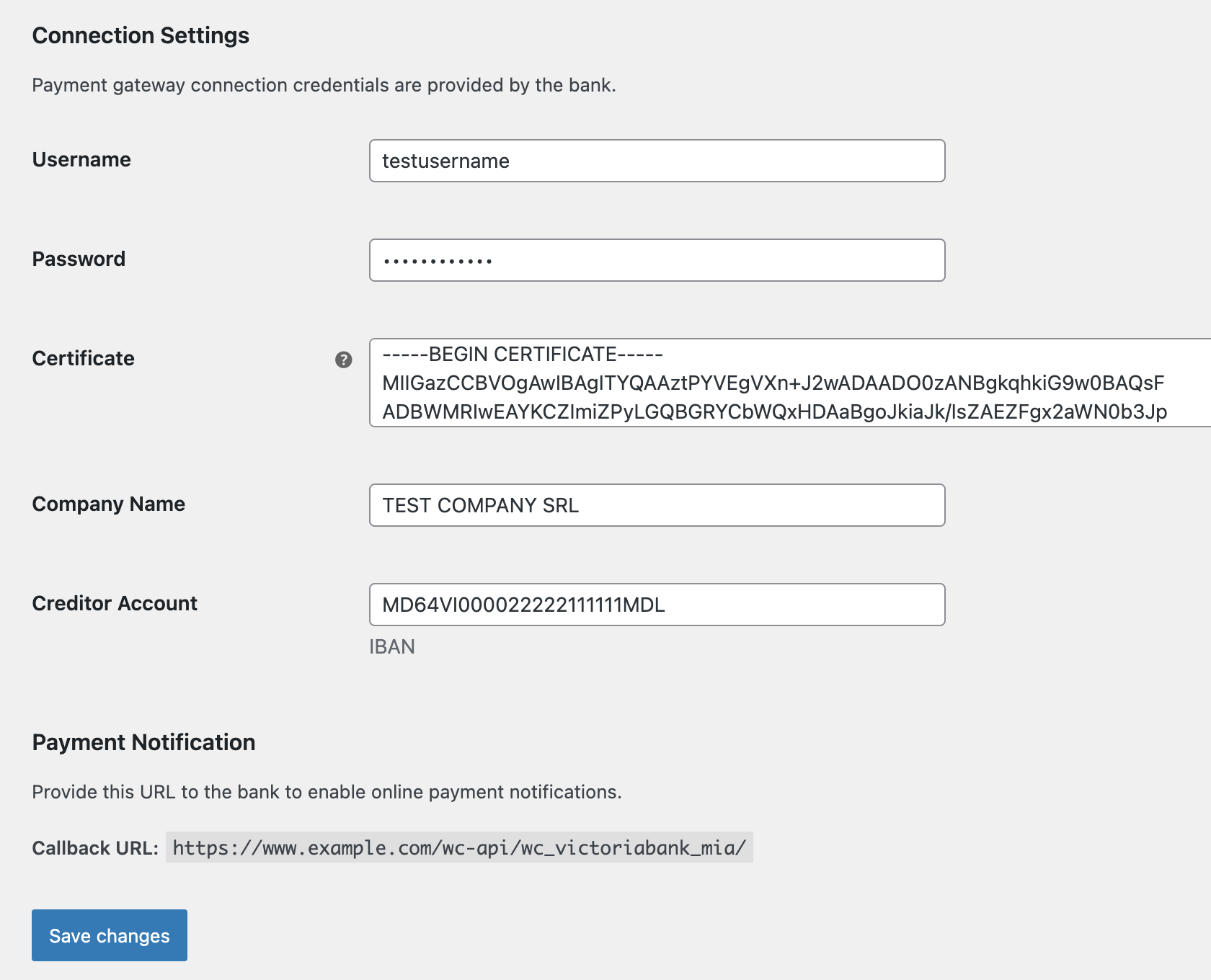Click certificate line starting with ADBWMRIw
The image size is (1211, 980).
774,411
